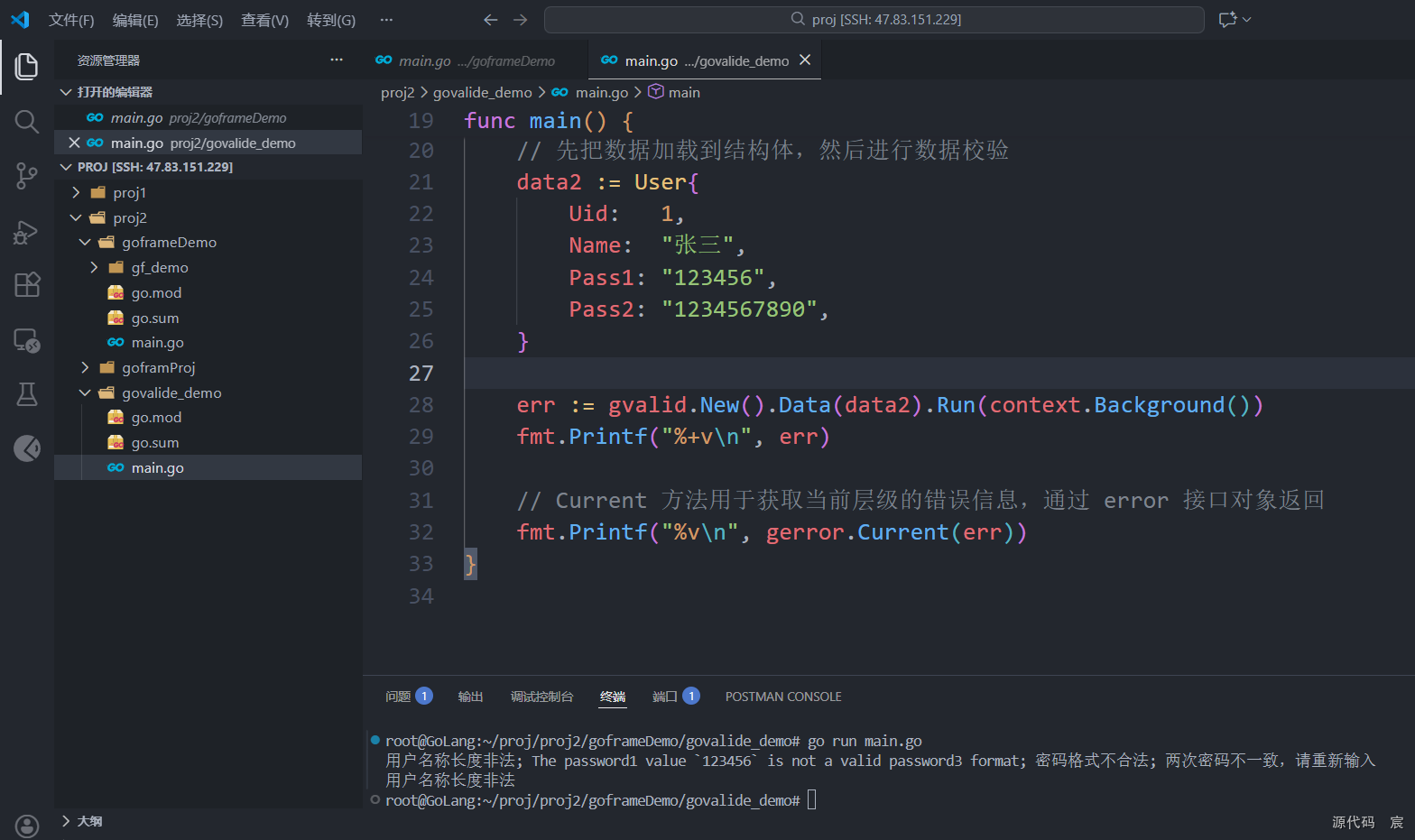Screen dimensions: 1415x840
Task: Place cursor on empty line 27
Action: [x=939, y=373]
